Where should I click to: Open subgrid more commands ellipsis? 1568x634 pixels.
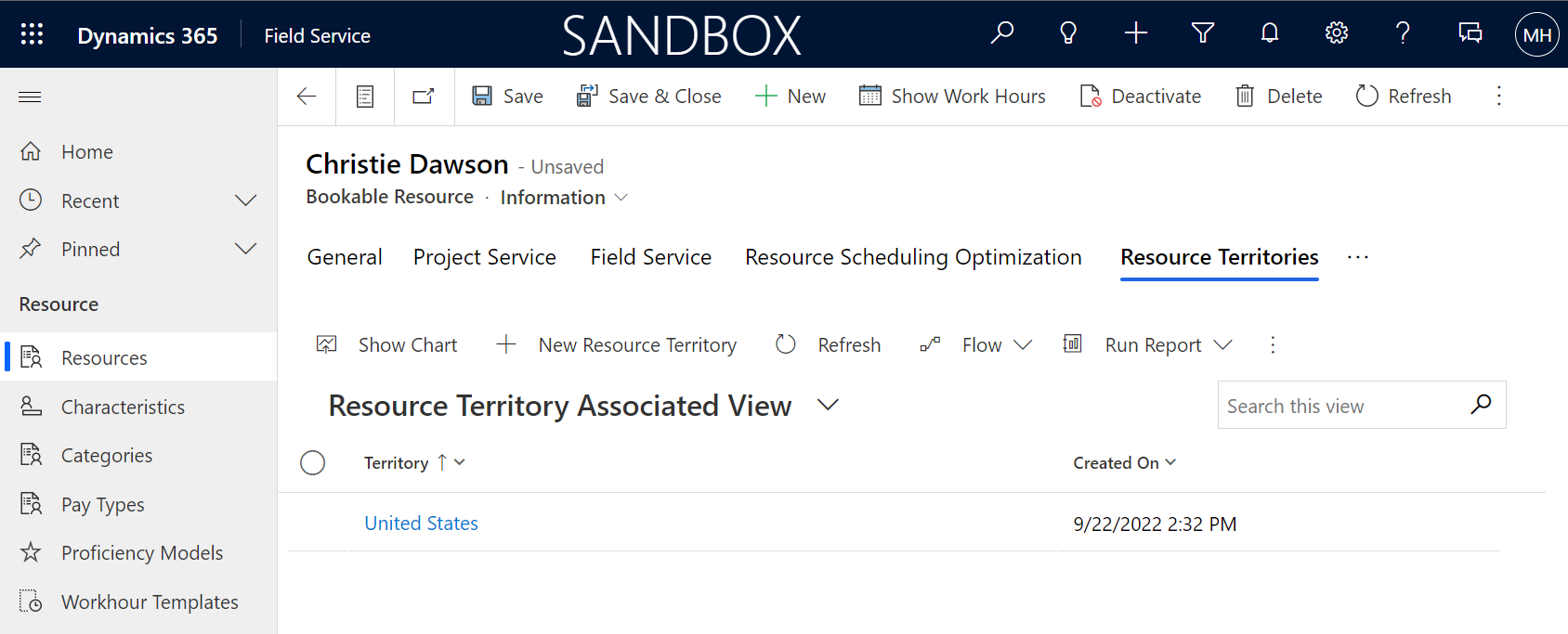click(x=1273, y=344)
